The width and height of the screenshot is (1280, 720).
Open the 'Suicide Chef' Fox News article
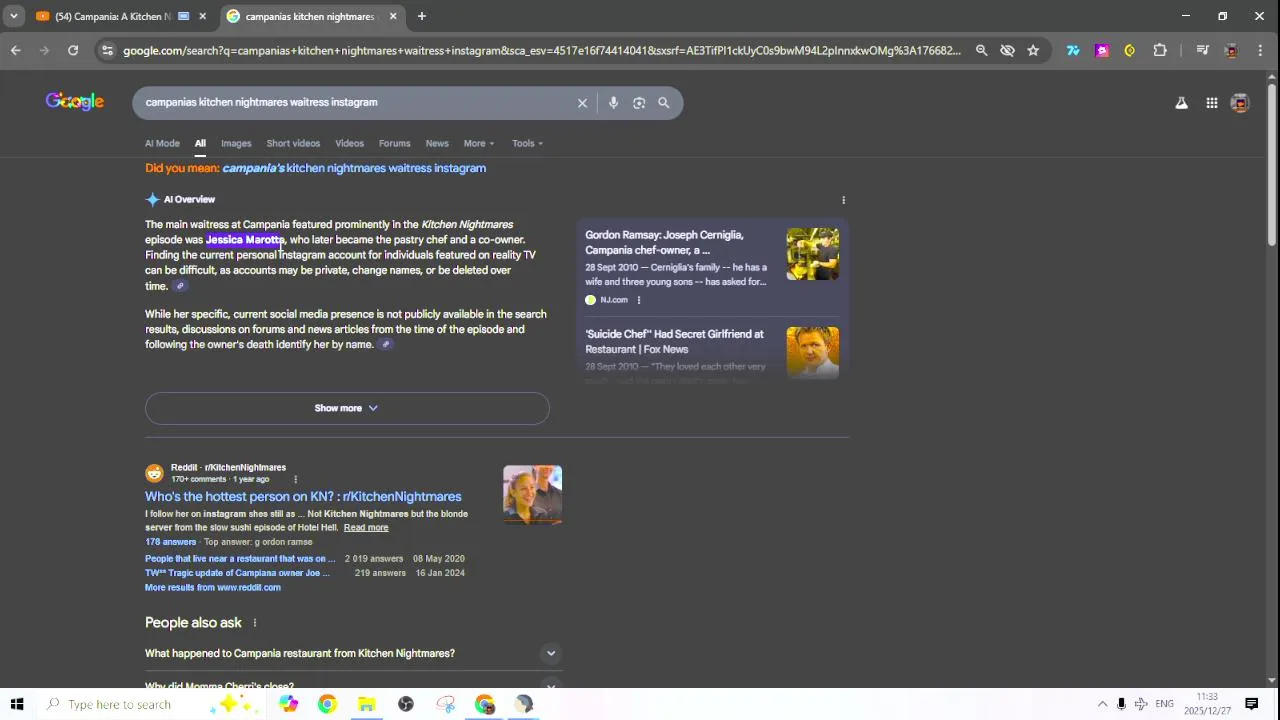tap(674, 342)
